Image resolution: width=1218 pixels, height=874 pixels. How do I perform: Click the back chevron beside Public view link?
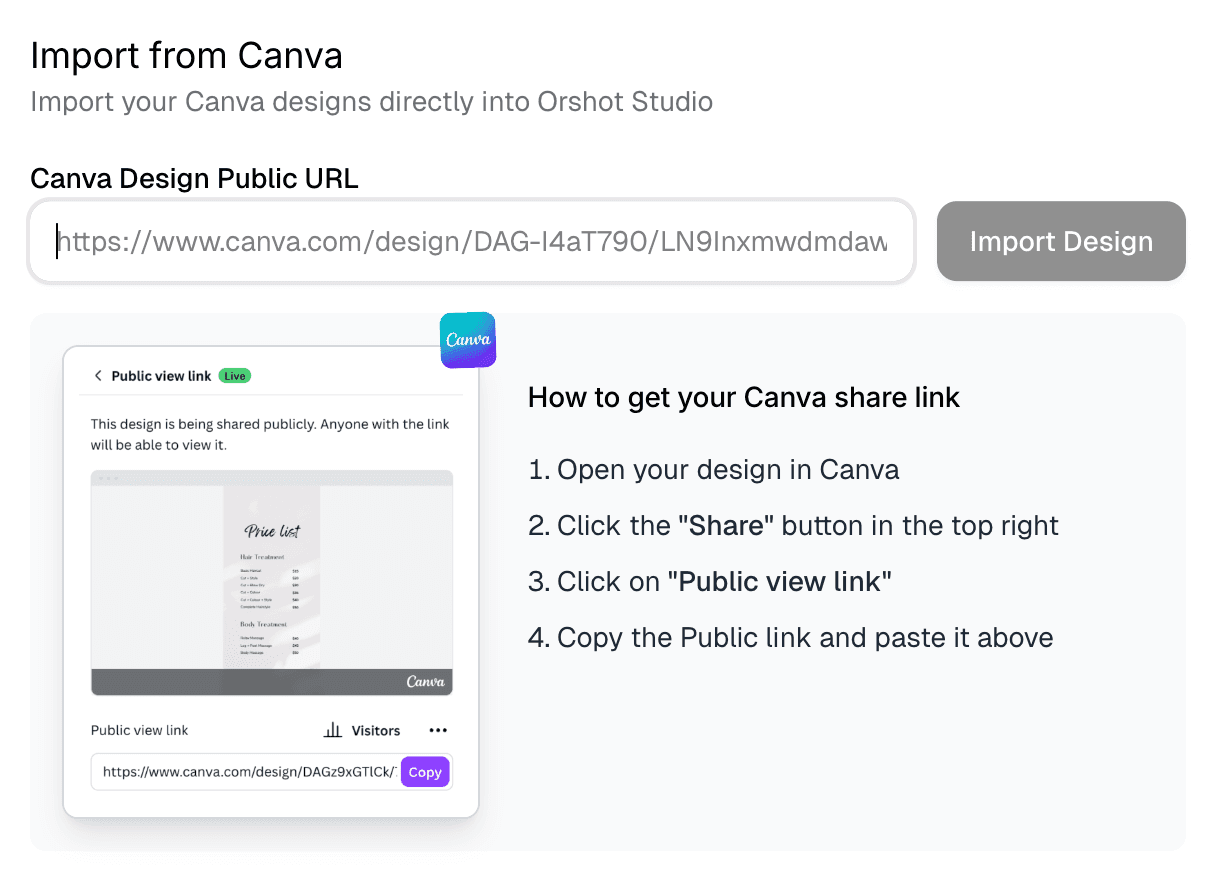click(x=97, y=377)
